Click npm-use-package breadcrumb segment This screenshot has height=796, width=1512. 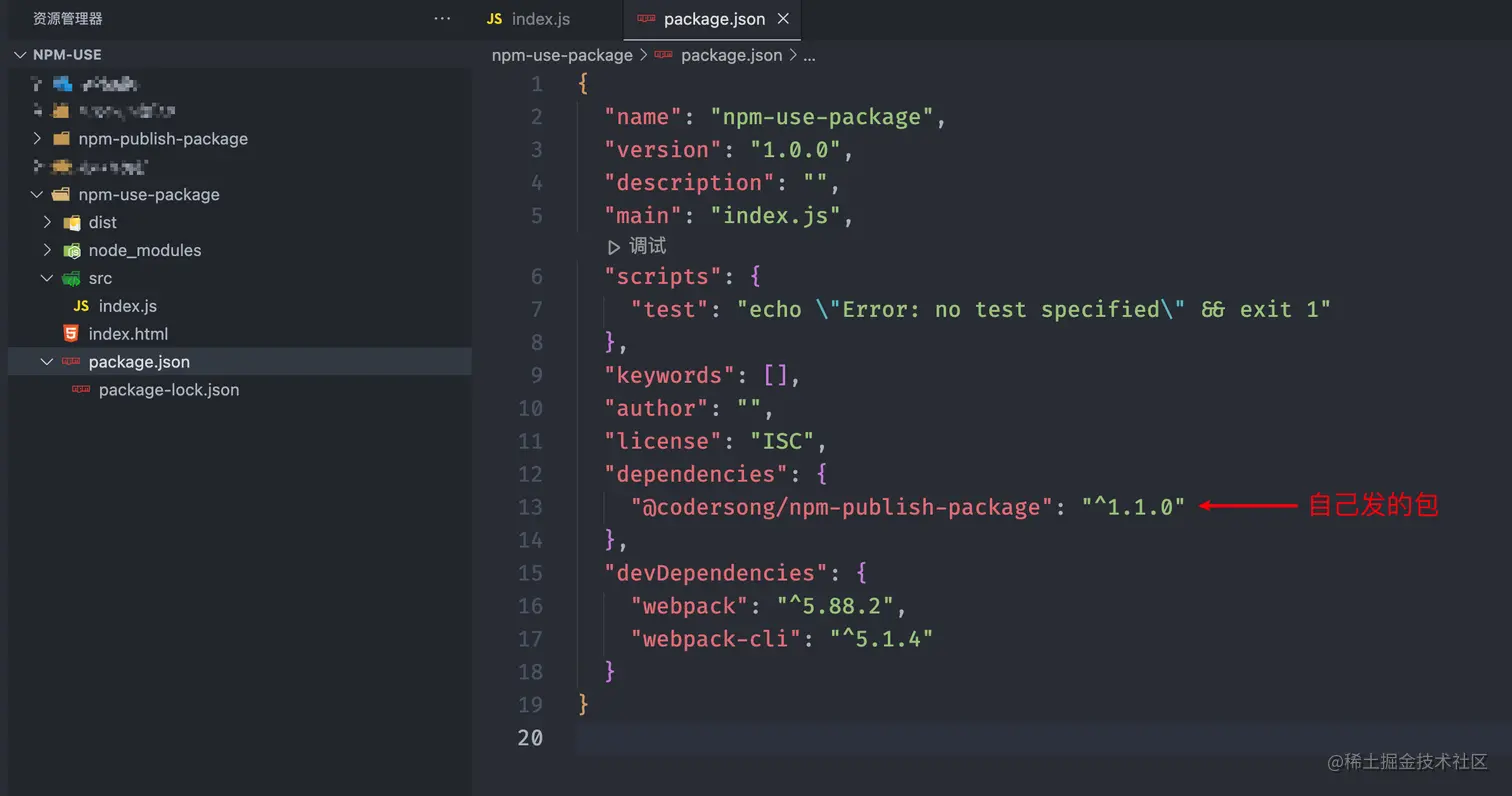(x=562, y=55)
